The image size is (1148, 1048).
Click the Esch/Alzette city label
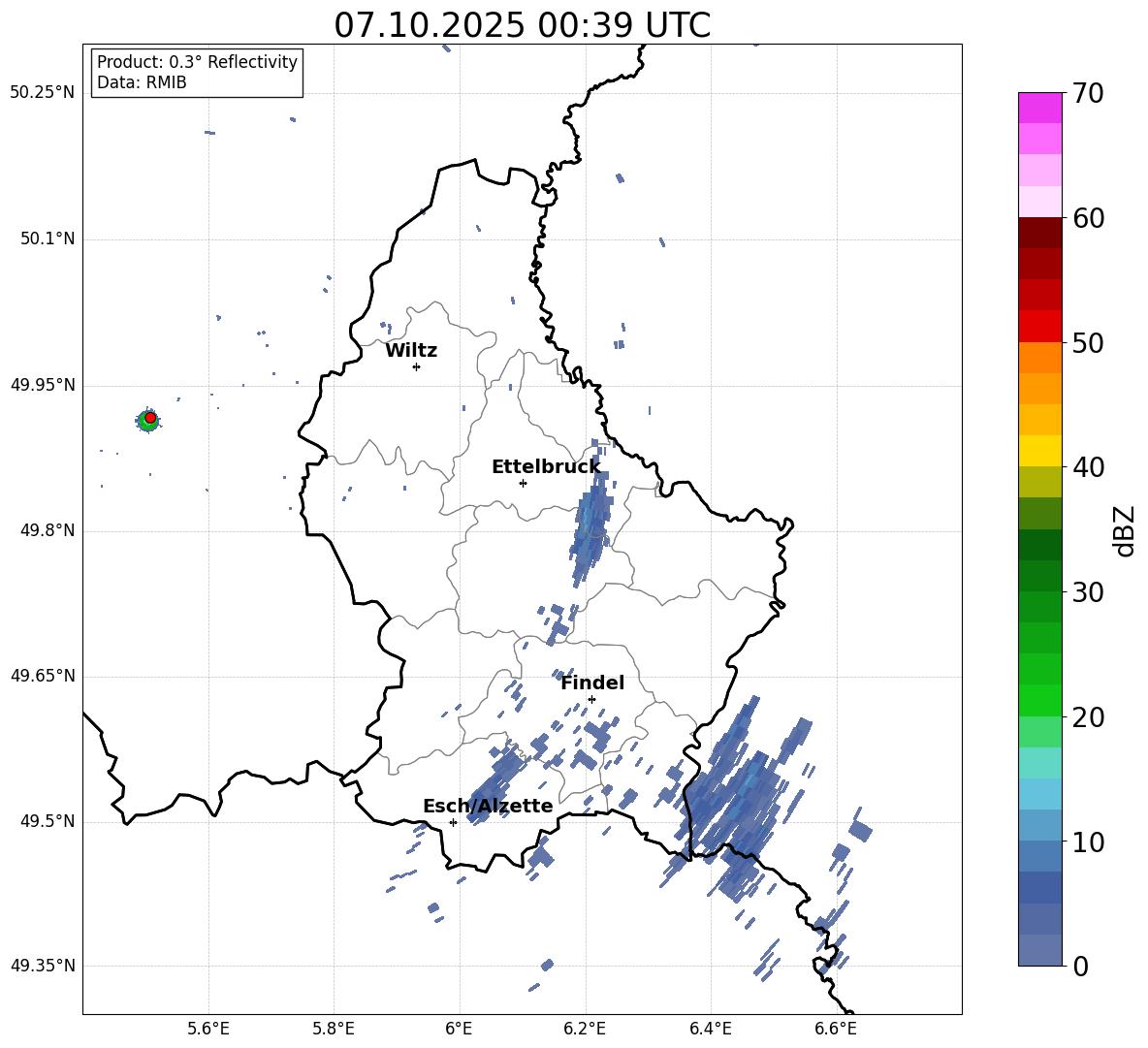(488, 806)
